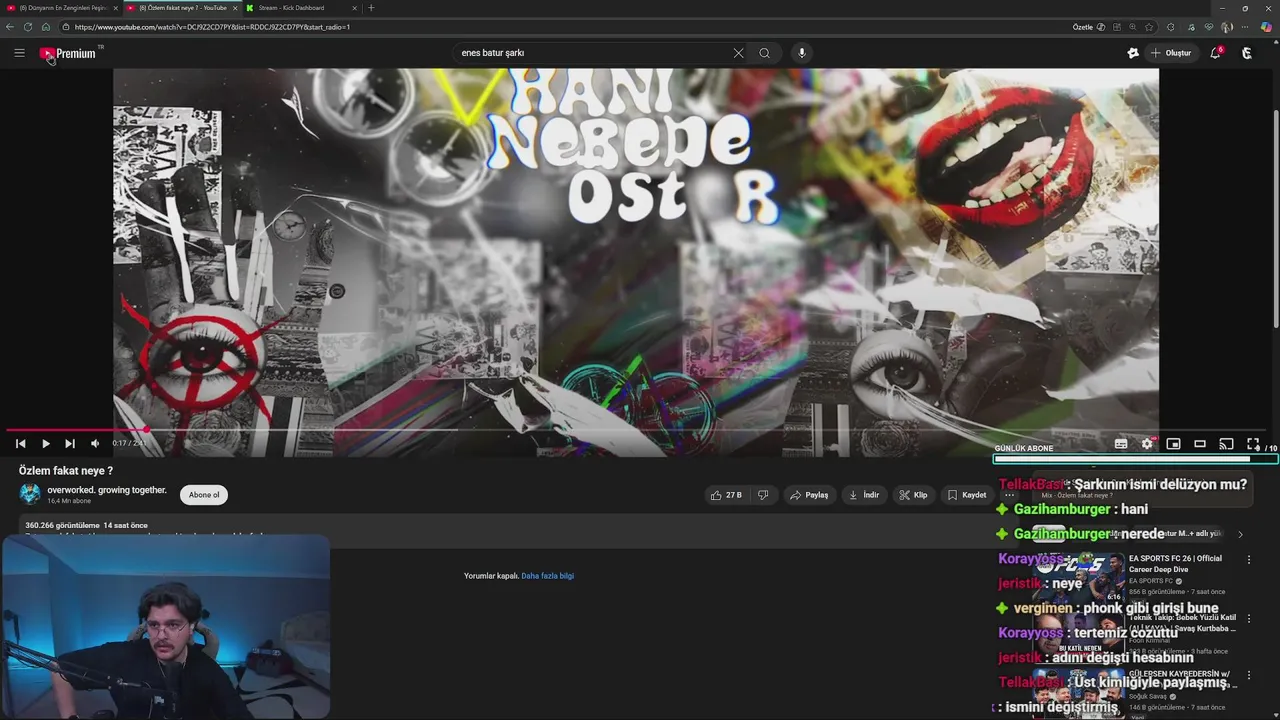1280x720 pixels.
Task: Run search with the magnifier button
Action: (x=764, y=53)
